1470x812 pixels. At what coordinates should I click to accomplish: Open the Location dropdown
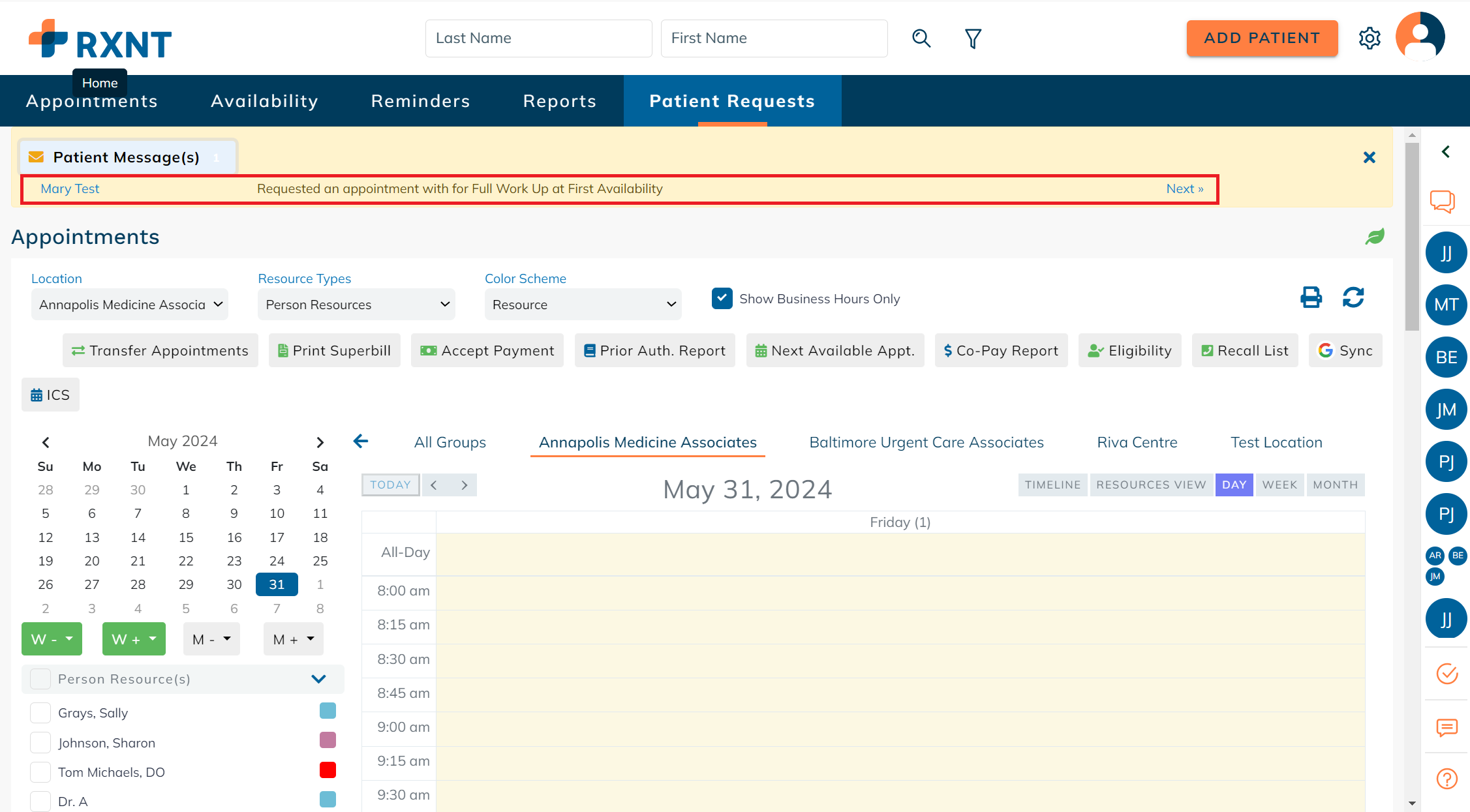pos(130,305)
